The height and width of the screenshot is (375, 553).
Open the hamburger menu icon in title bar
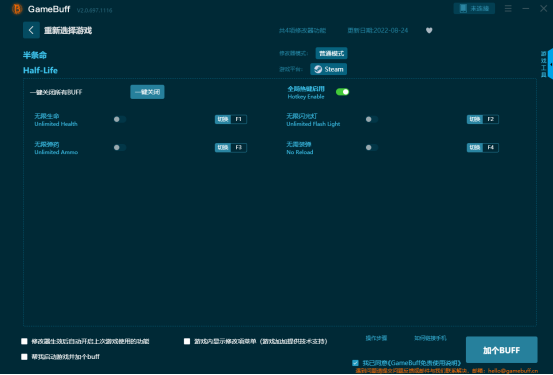pos(508,8)
